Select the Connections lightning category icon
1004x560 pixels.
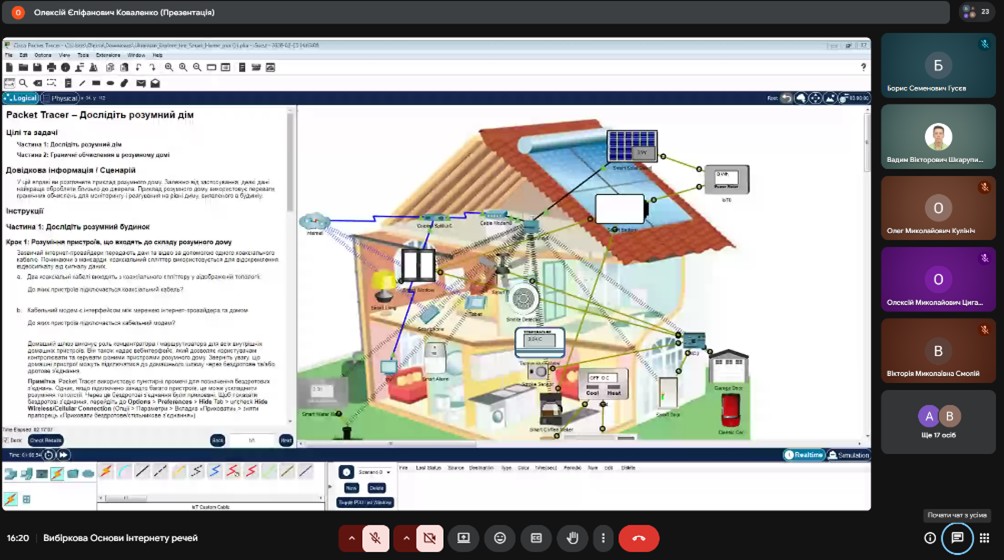click(x=57, y=474)
